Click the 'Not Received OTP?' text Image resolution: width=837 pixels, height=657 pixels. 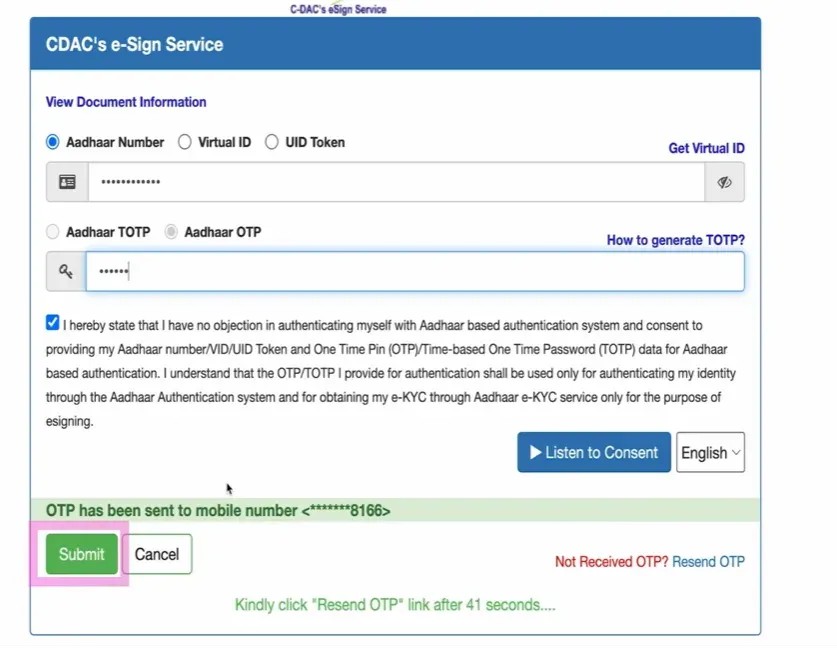pos(611,561)
